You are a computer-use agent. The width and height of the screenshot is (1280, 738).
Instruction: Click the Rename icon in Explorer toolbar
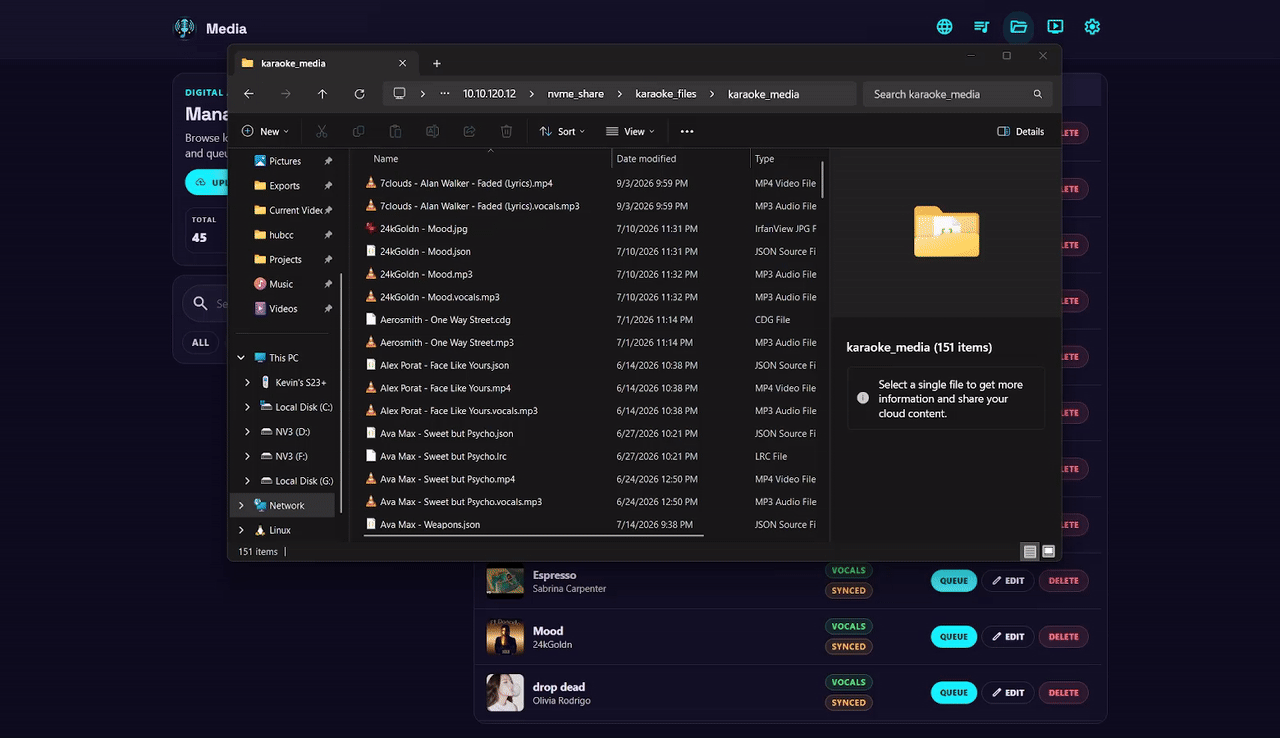(x=432, y=131)
